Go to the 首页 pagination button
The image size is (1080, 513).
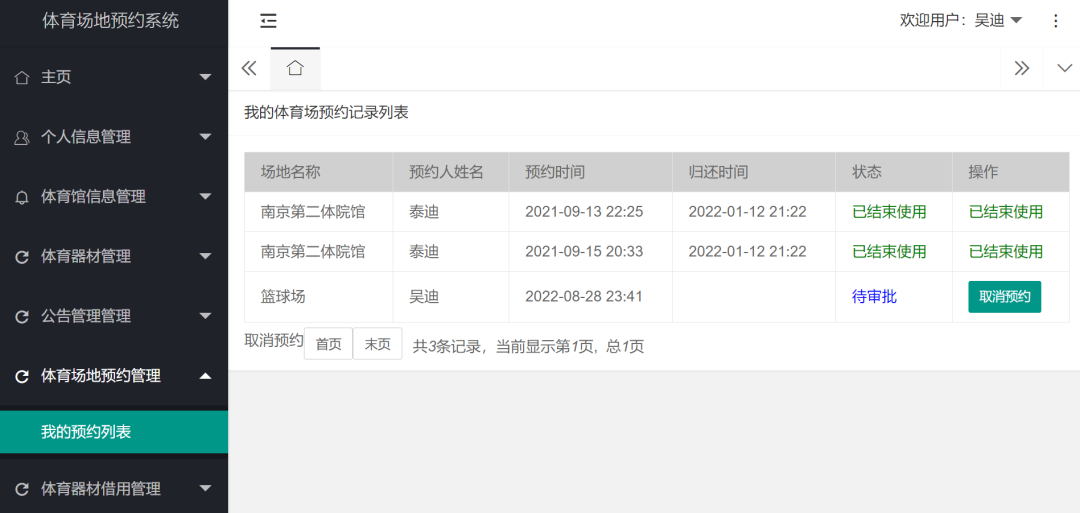click(329, 344)
